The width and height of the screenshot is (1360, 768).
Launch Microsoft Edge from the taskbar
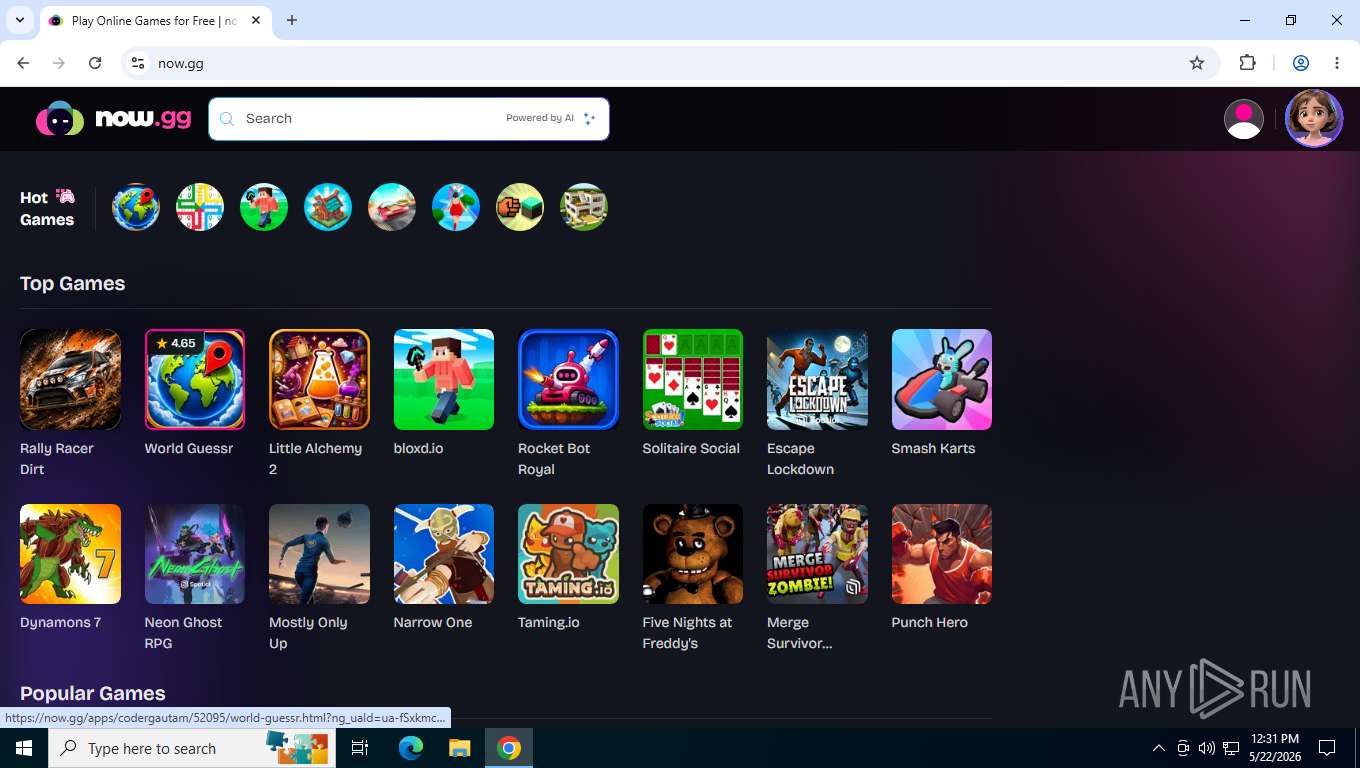pos(411,748)
